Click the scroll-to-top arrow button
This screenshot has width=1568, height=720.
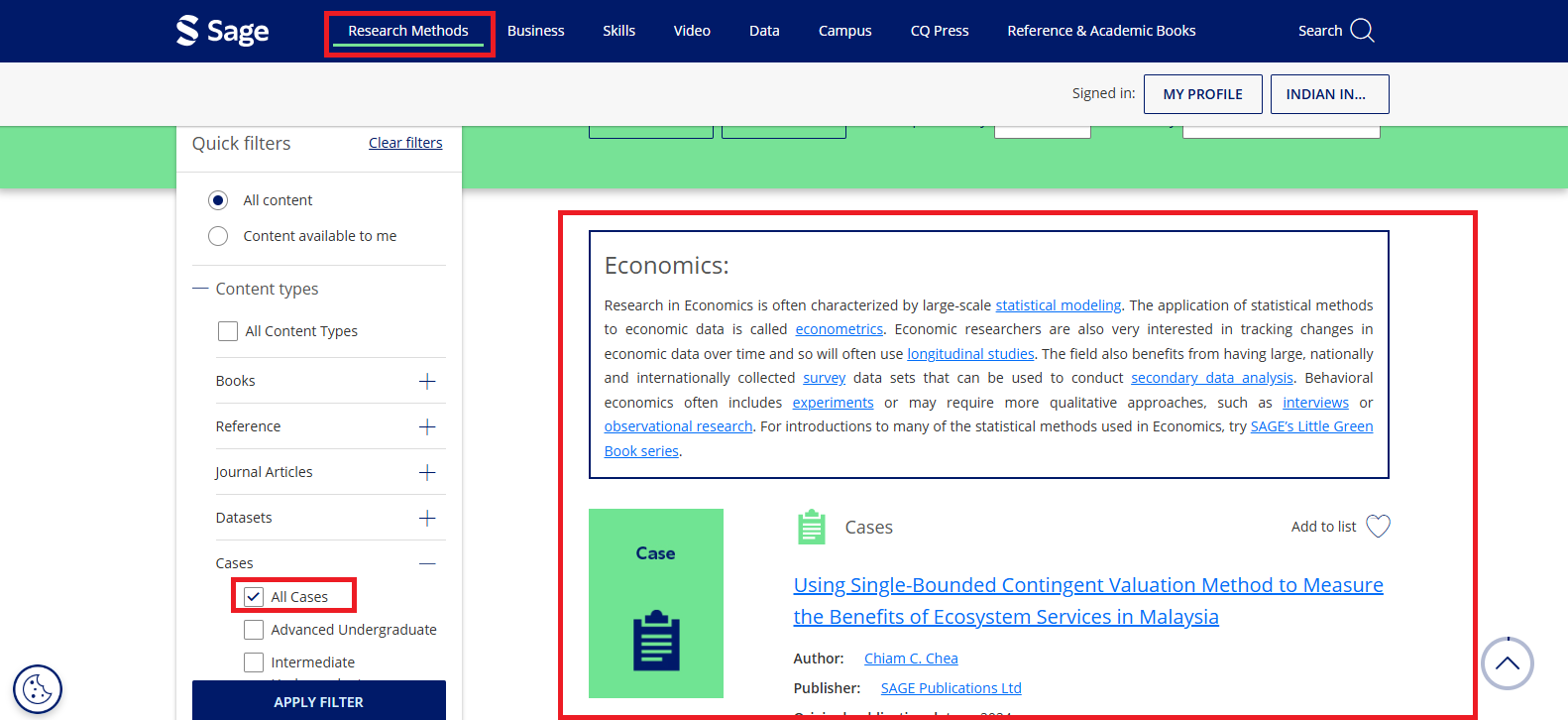pos(1507,663)
